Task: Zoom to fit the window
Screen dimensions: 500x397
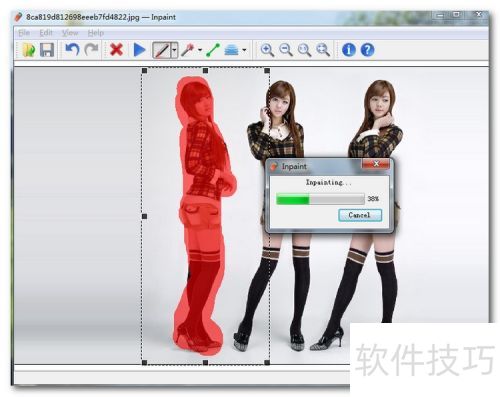Action: [x=323, y=50]
